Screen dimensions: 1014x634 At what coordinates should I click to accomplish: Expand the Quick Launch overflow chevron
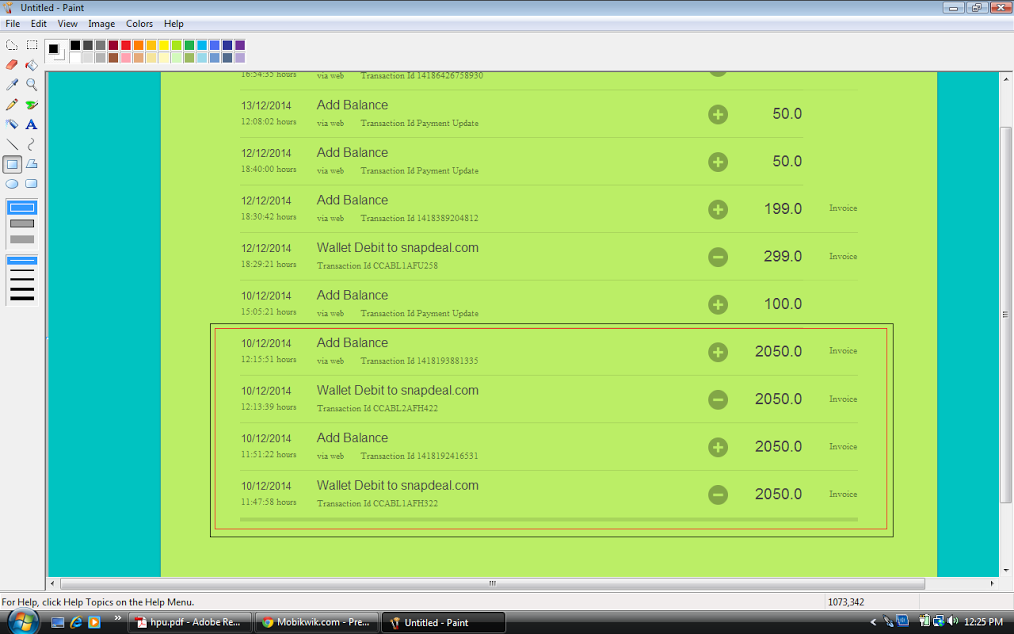118,619
